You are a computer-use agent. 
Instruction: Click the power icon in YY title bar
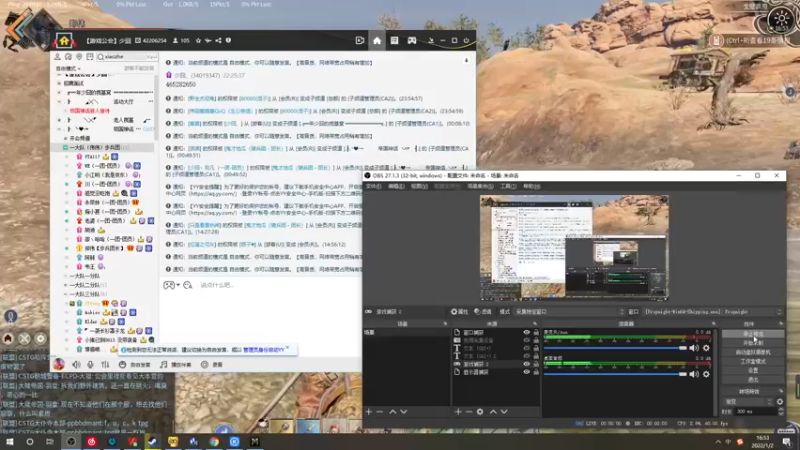pyautogui.click(x=466, y=40)
